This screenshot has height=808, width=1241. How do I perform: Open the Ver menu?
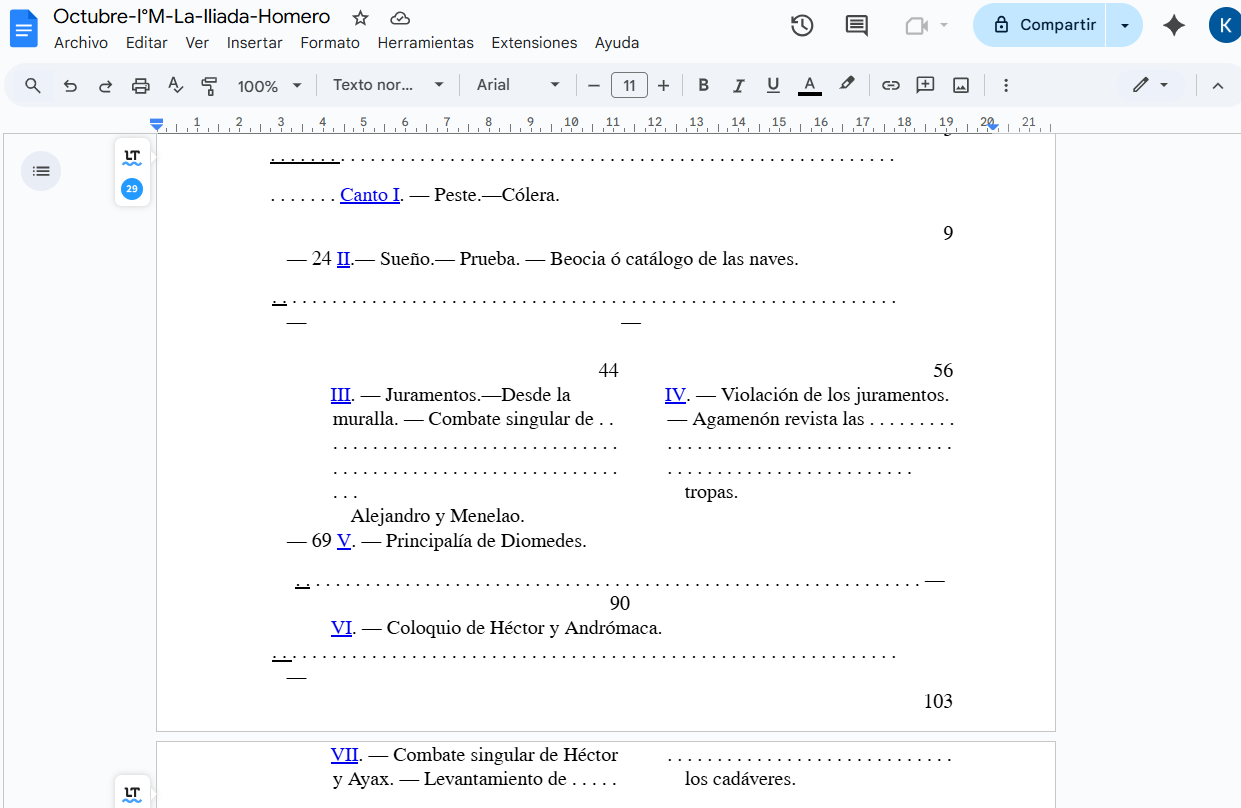coord(197,43)
